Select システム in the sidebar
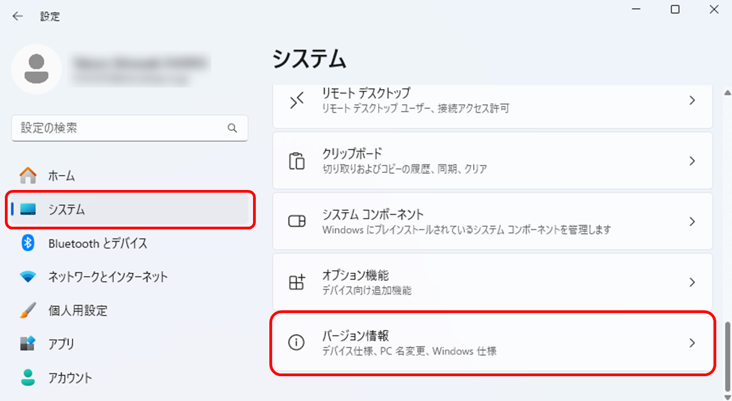Viewport: 732px width, 401px height. [x=130, y=210]
